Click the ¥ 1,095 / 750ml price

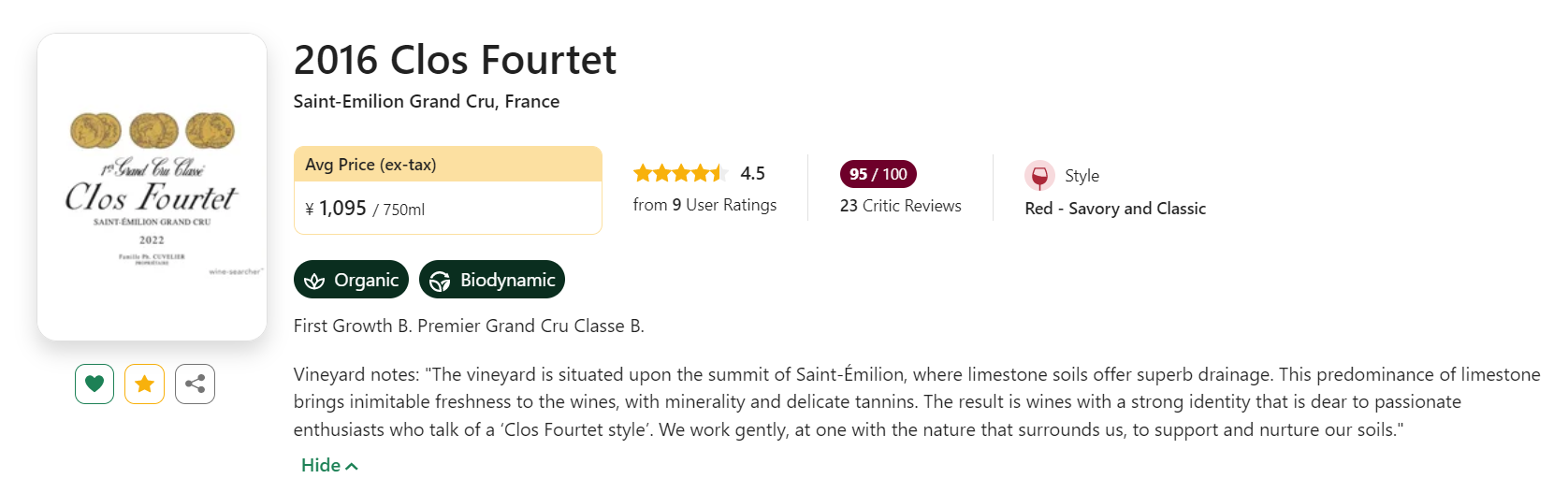(365, 209)
